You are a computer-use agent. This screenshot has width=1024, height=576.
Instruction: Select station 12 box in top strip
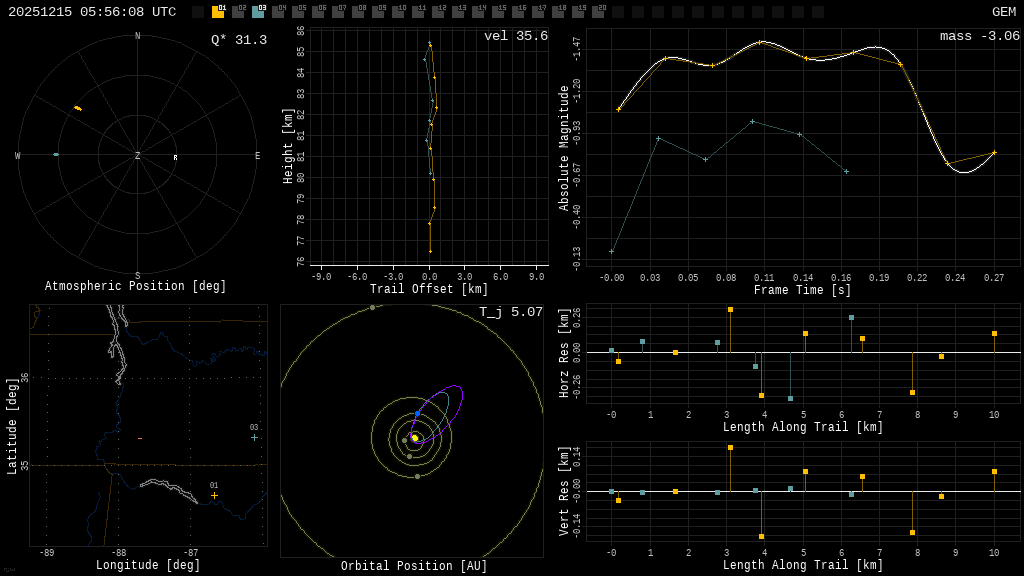pyautogui.click(x=438, y=11)
